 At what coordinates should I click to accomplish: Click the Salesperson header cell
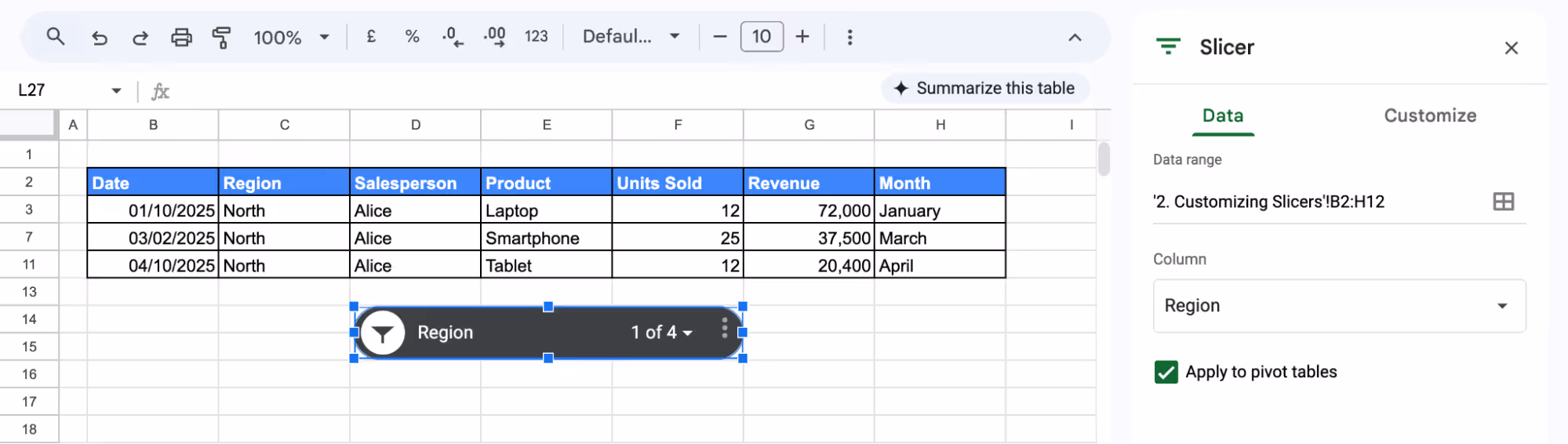pos(416,182)
